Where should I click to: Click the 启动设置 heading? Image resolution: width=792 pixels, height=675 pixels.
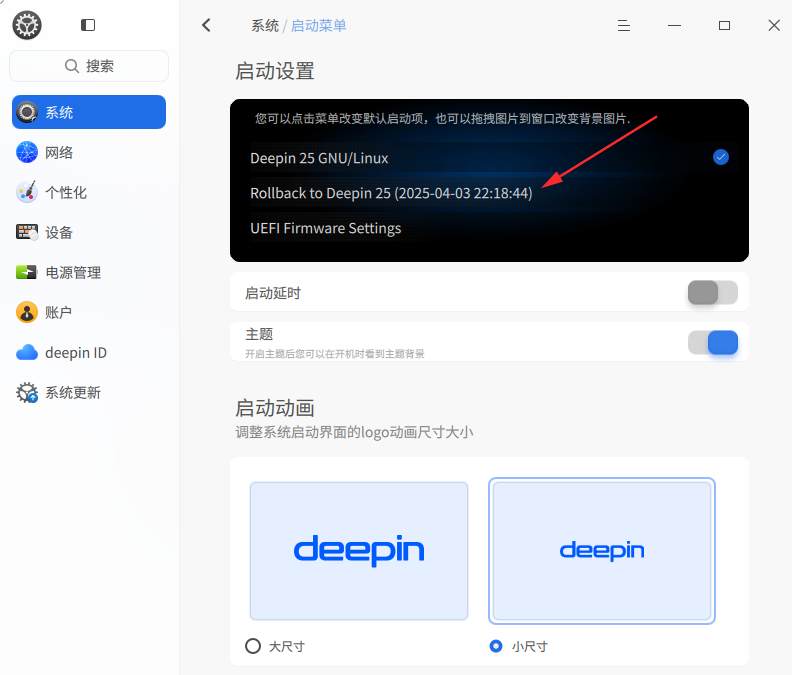click(275, 71)
